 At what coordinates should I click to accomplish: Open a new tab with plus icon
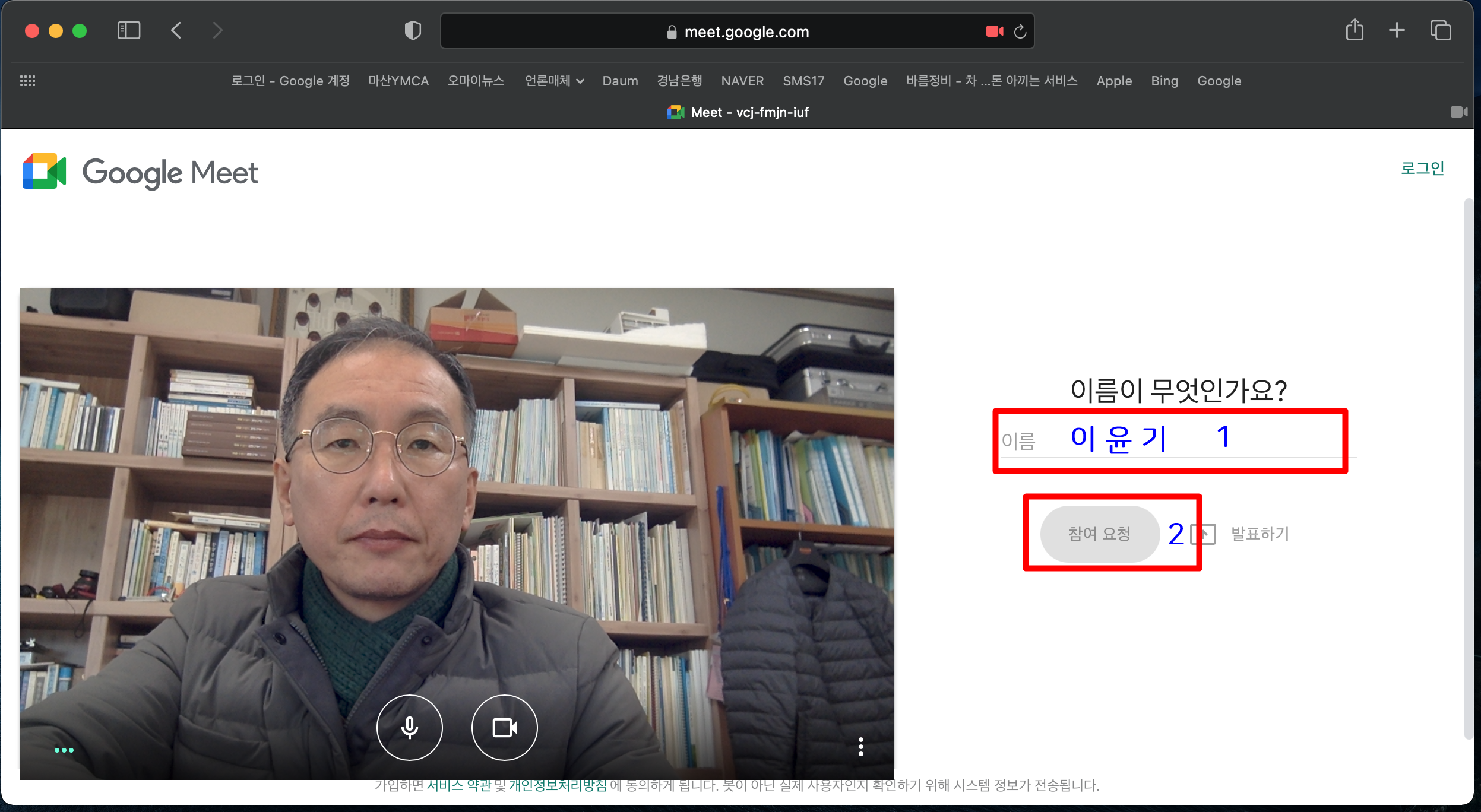pos(1397,30)
